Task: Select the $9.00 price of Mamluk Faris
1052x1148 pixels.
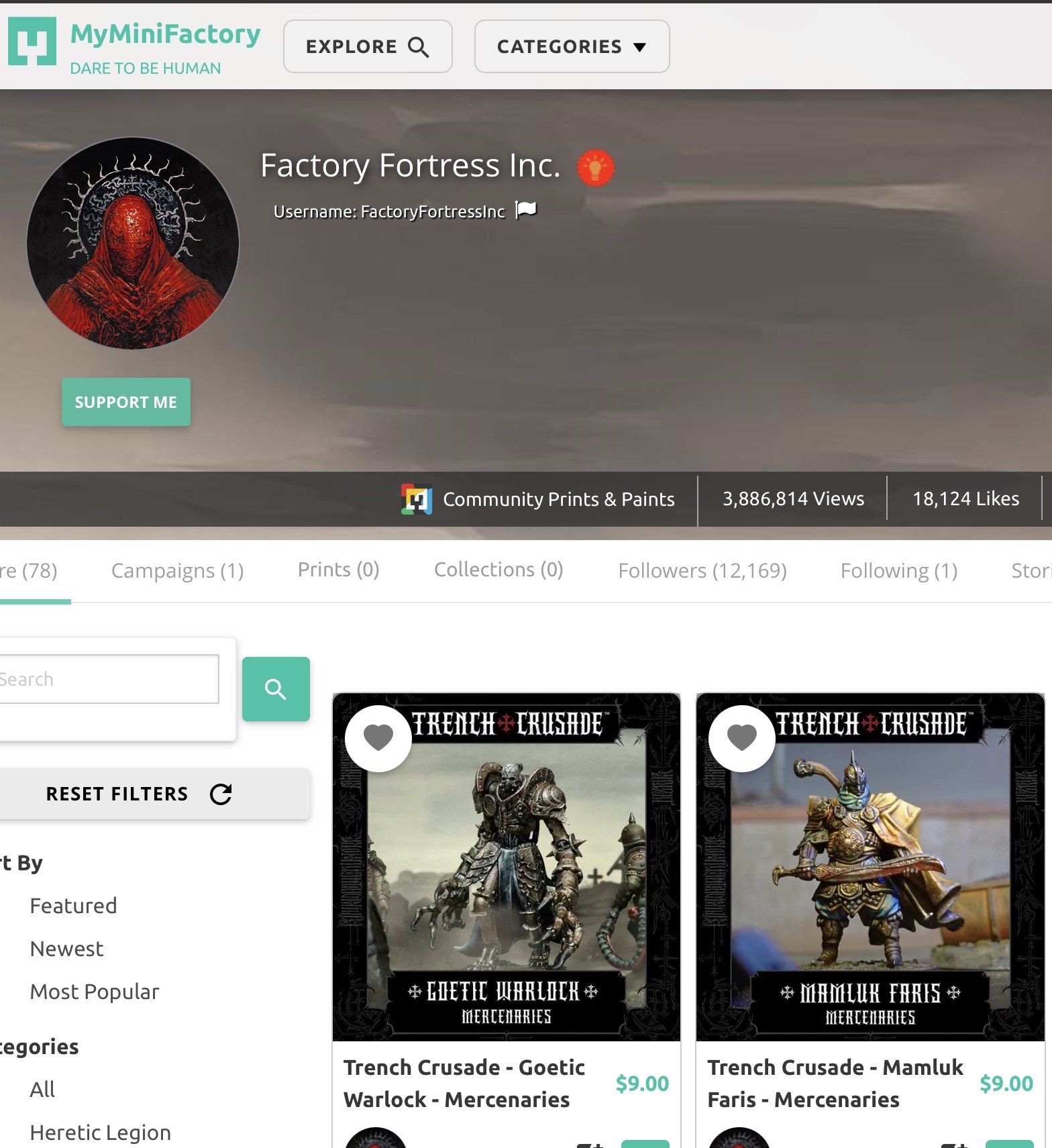Action: pos(1006,1083)
